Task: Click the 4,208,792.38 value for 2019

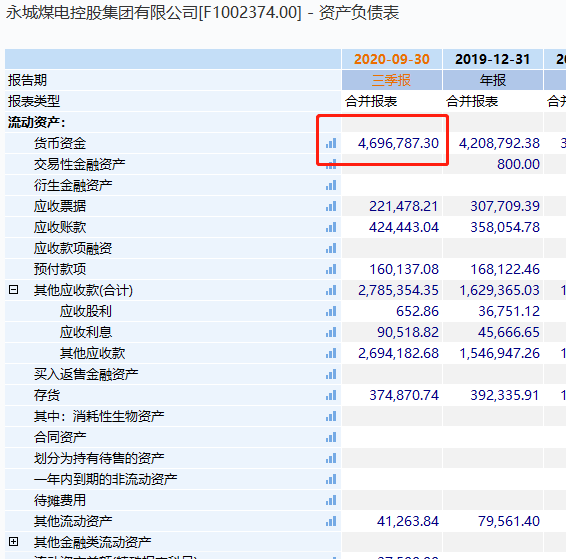Action: [499, 143]
